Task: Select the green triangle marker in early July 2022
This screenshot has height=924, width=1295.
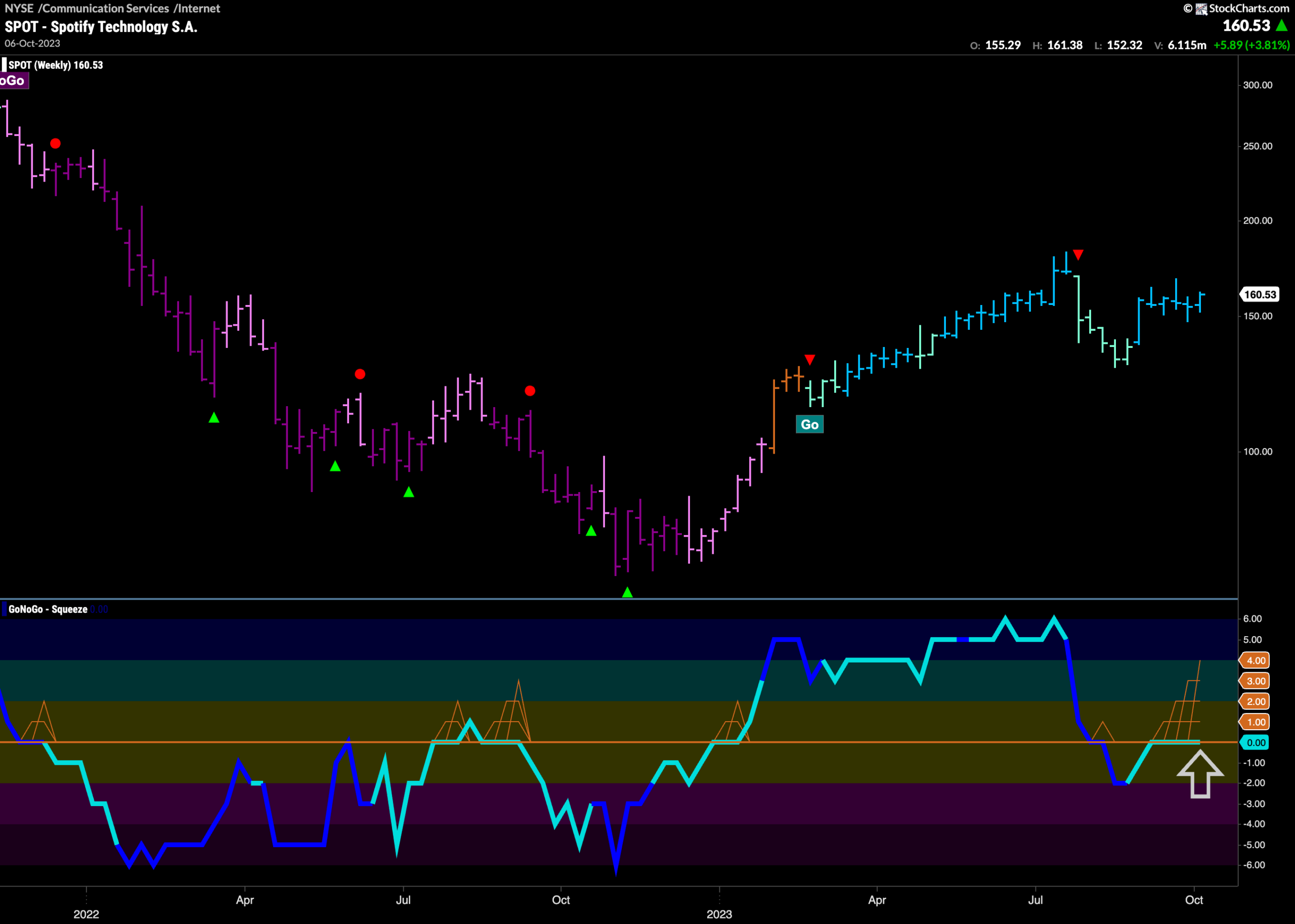Action: 409,492
